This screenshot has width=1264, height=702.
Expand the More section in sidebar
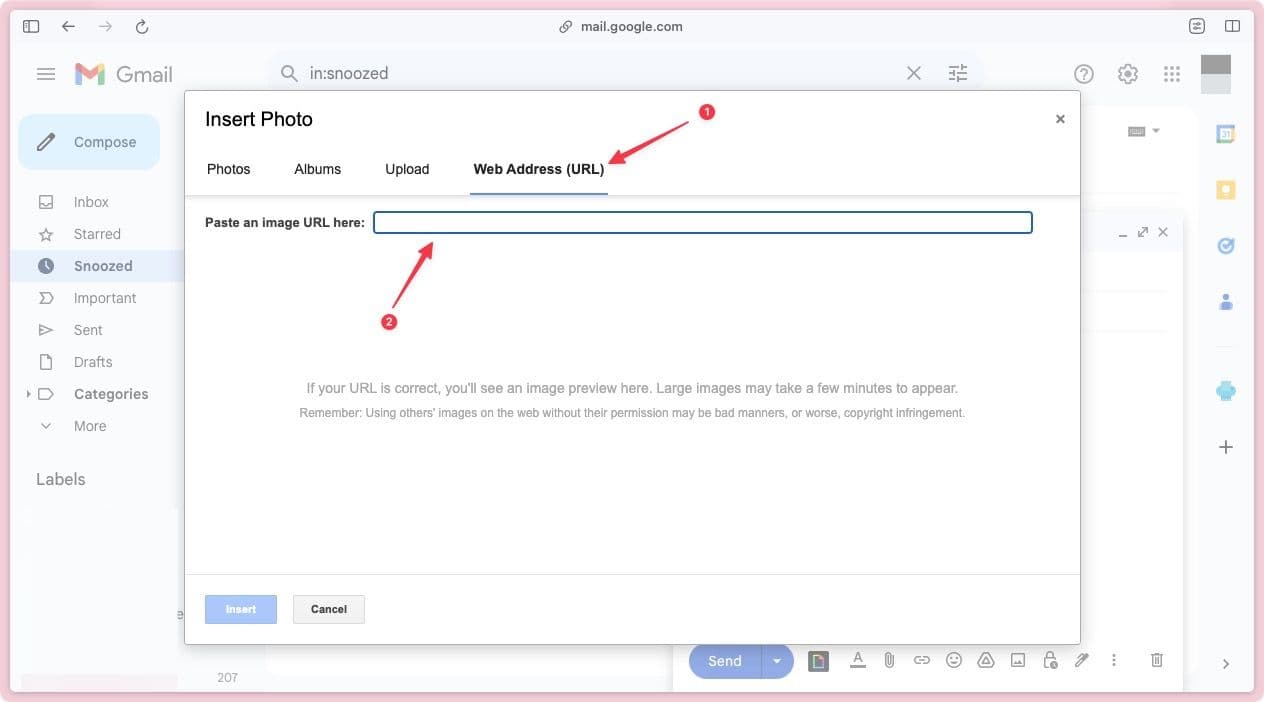45,425
